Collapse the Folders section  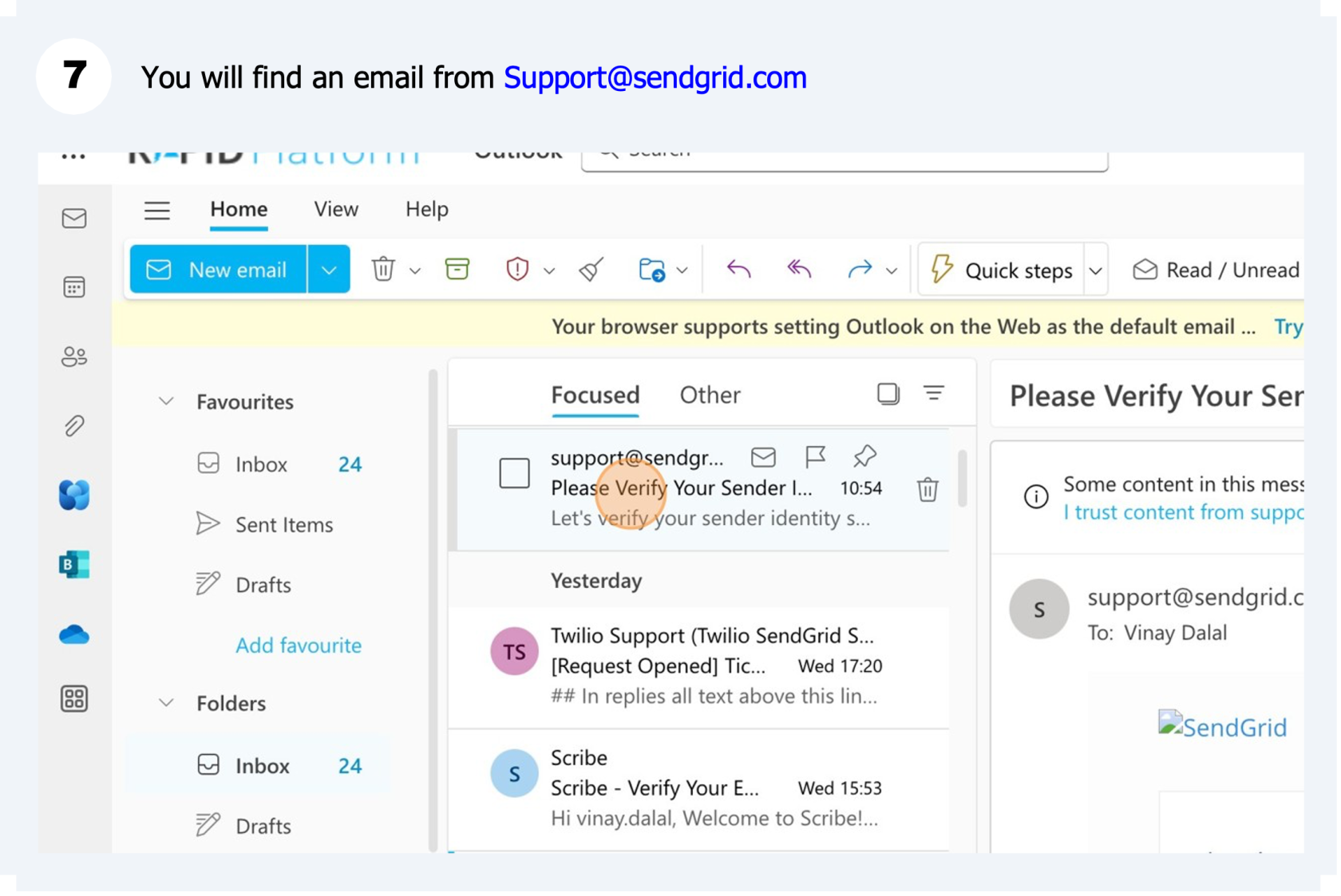pyautogui.click(x=166, y=703)
